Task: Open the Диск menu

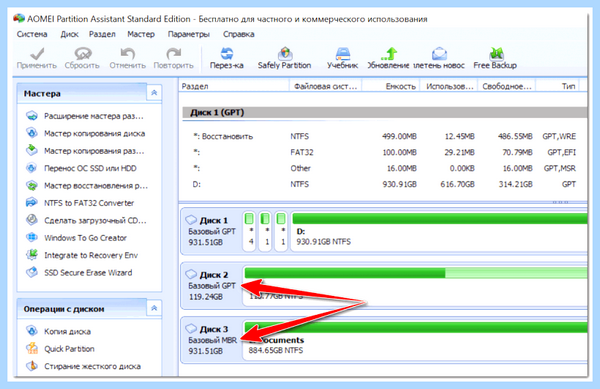Action: tap(69, 34)
